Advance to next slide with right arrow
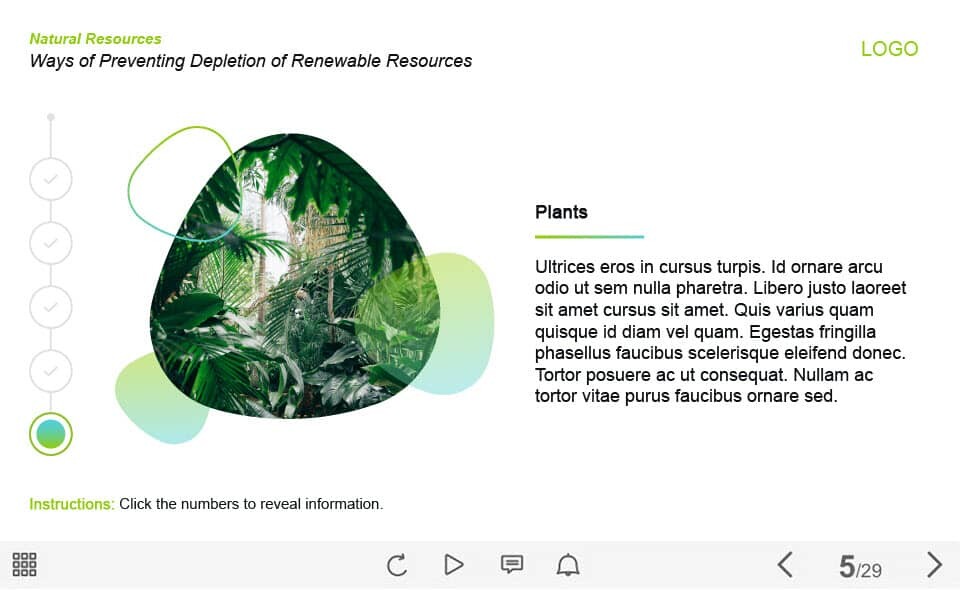Screen dimensions: 960x590 934,565
